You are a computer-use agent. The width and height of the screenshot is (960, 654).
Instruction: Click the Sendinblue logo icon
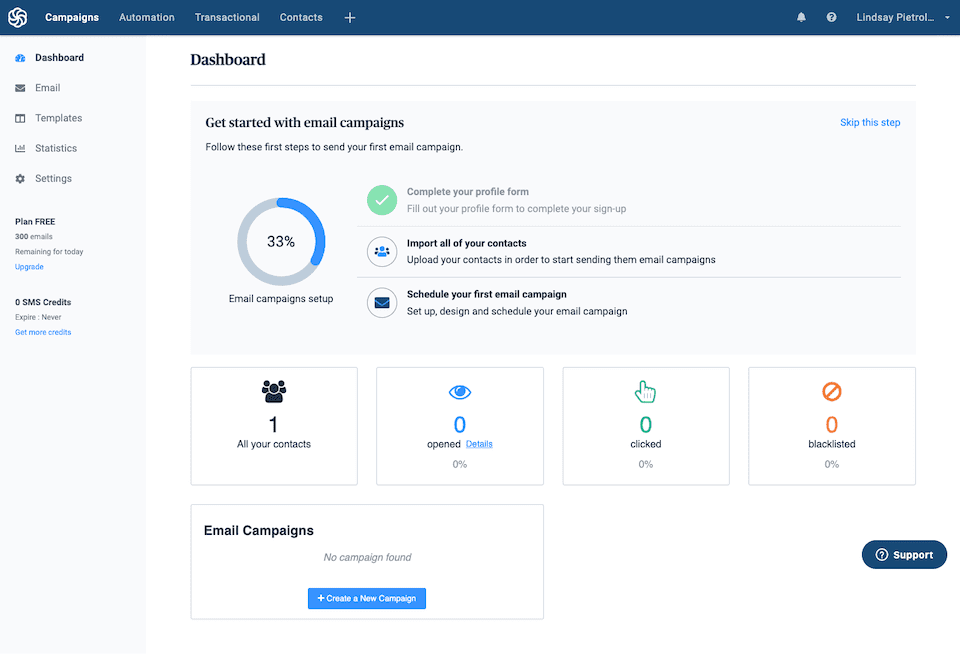(18, 17)
